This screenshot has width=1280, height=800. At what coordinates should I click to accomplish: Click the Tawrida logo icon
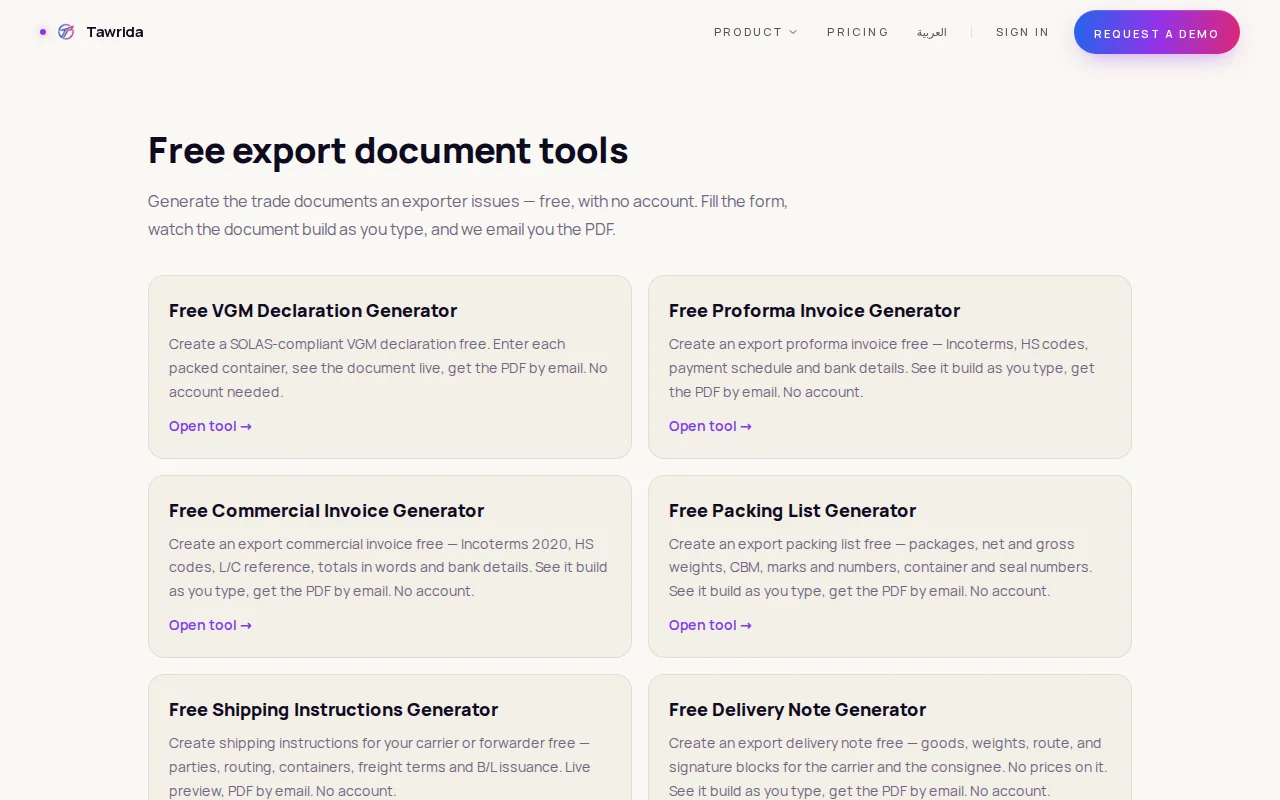click(66, 32)
